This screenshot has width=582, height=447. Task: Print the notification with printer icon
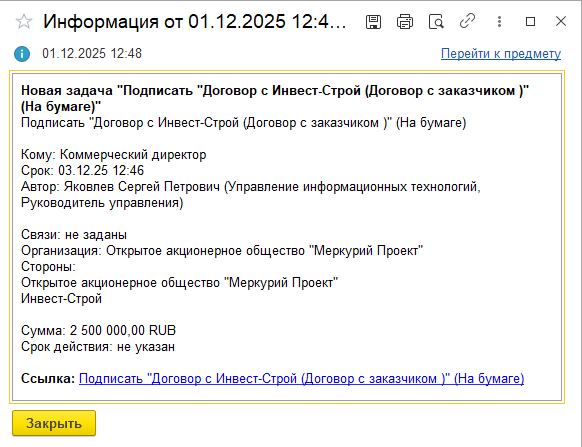point(405,22)
